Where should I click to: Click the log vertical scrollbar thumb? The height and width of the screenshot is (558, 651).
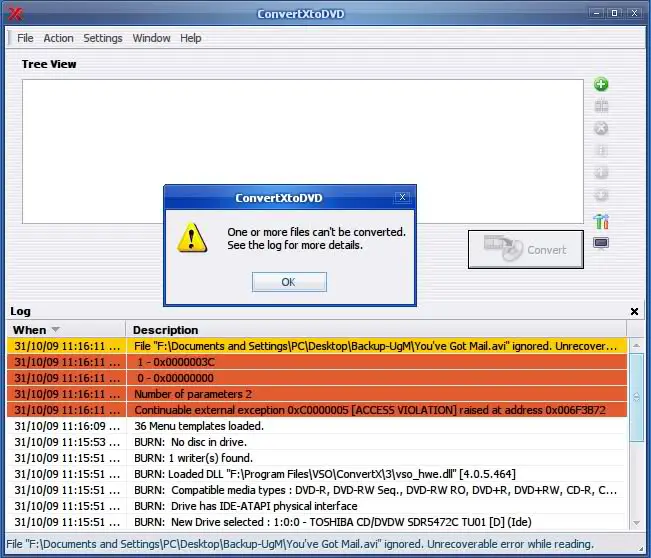tap(636, 397)
